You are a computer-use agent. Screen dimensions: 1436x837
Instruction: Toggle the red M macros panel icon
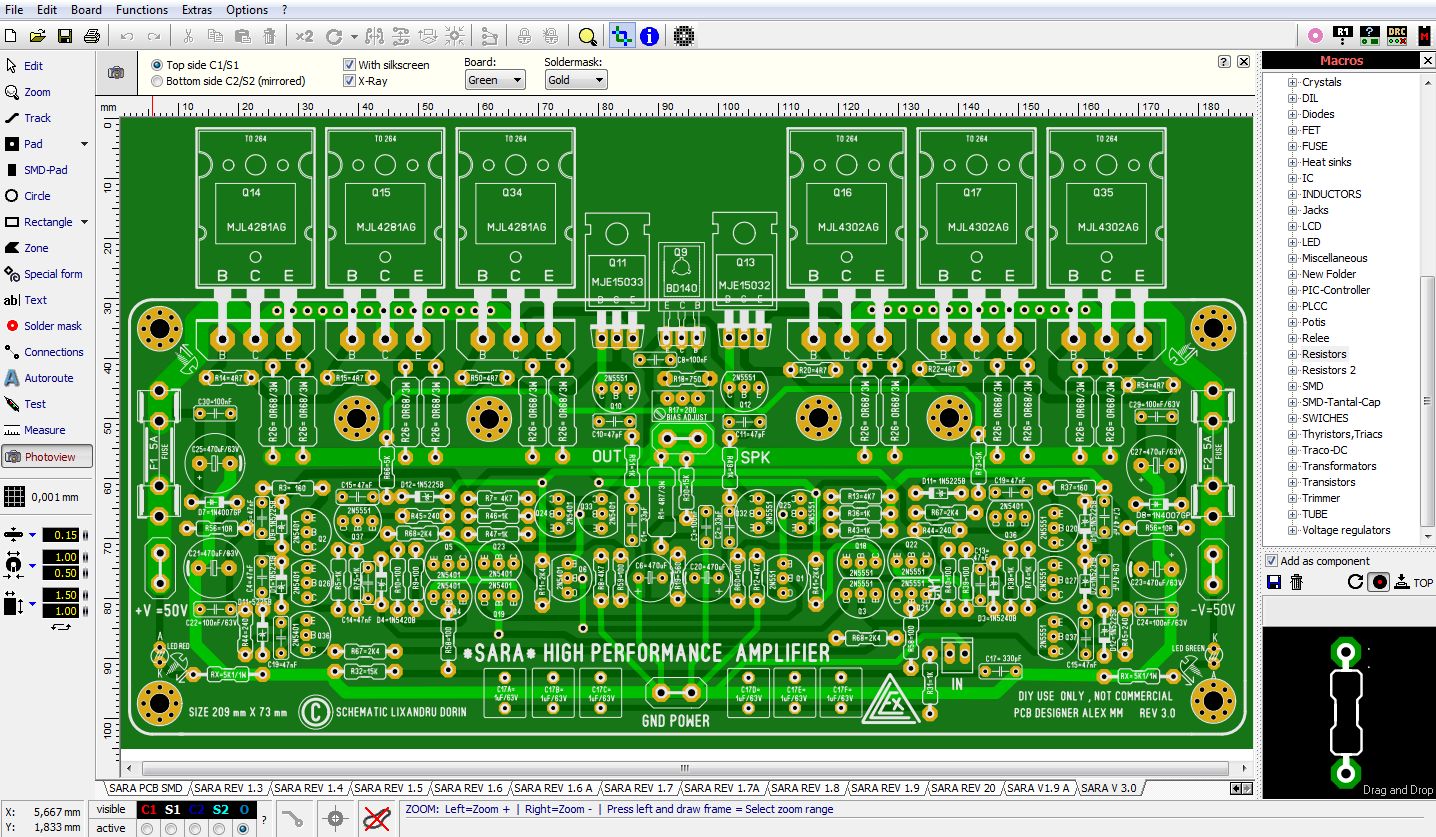tap(1424, 36)
